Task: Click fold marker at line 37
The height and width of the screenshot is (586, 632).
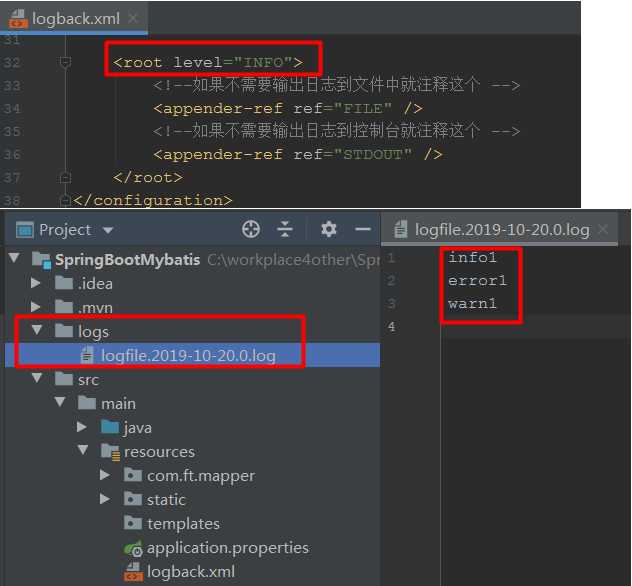Action: tap(65, 177)
